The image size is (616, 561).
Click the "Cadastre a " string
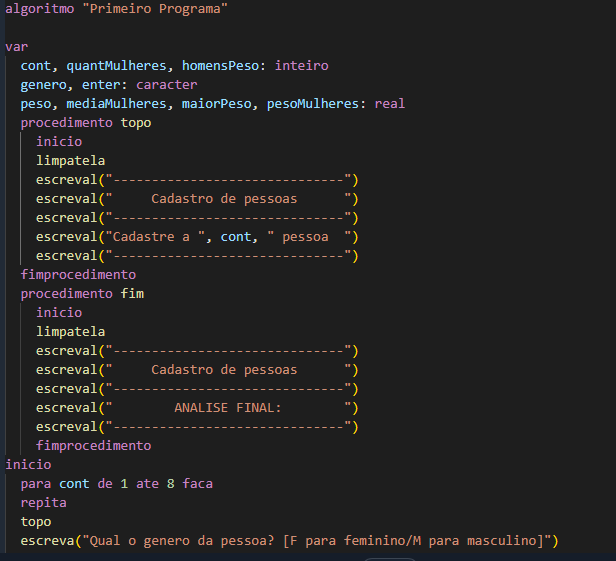(155, 237)
